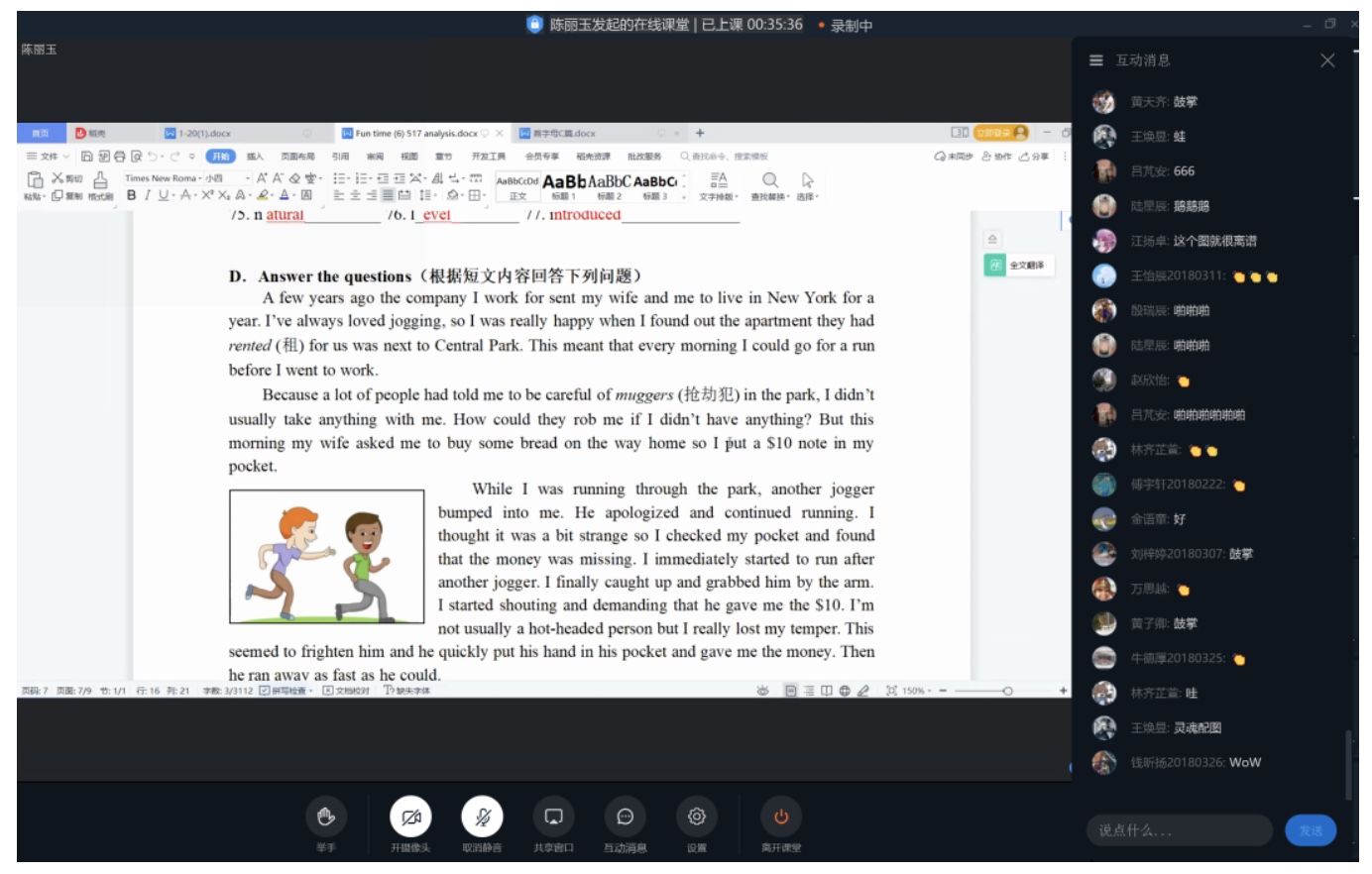Apply the 标题 1 heading style
The height and width of the screenshot is (874, 1372).
tap(564, 186)
